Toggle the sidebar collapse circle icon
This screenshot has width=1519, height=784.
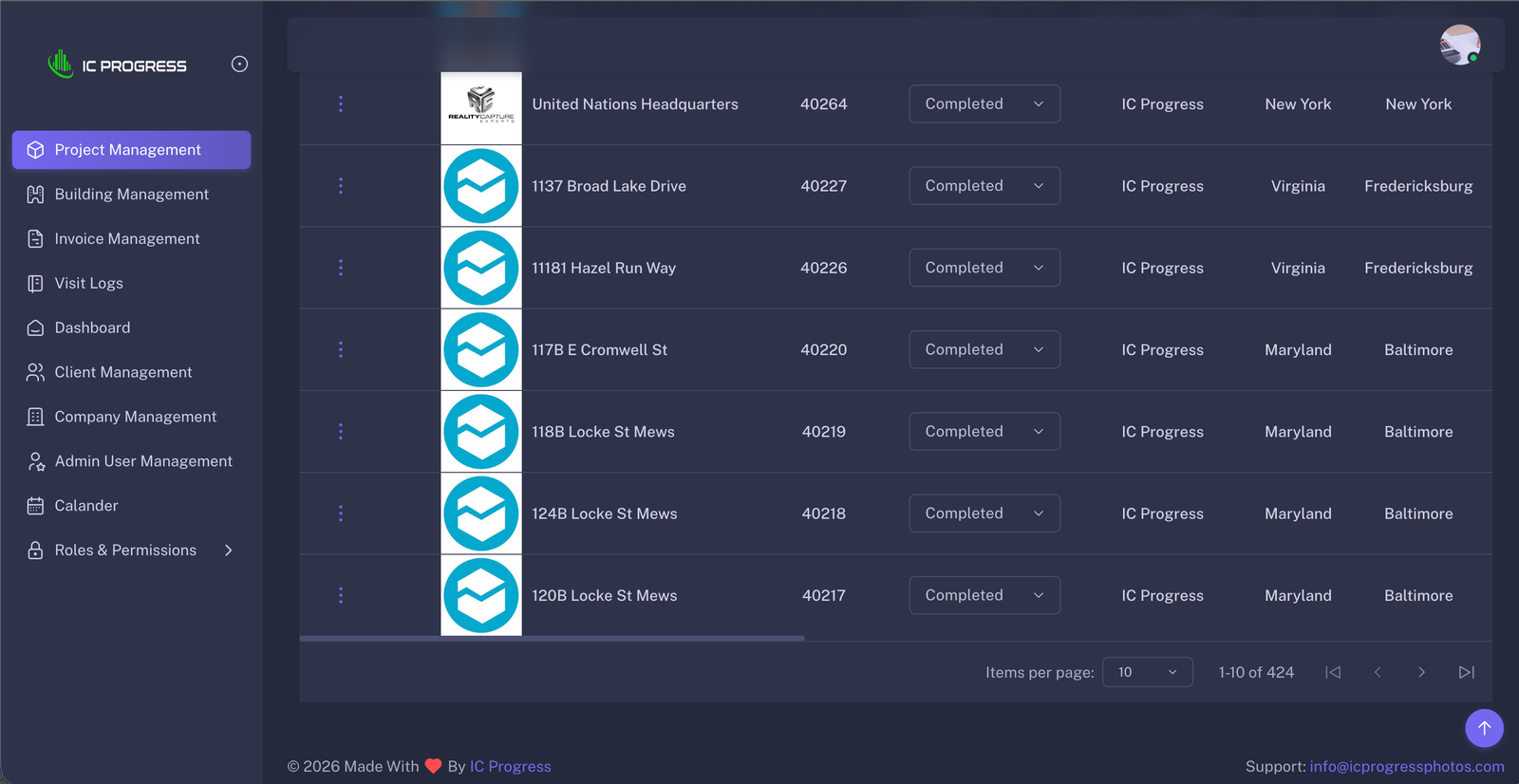pyautogui.click(x=239, y=64)
